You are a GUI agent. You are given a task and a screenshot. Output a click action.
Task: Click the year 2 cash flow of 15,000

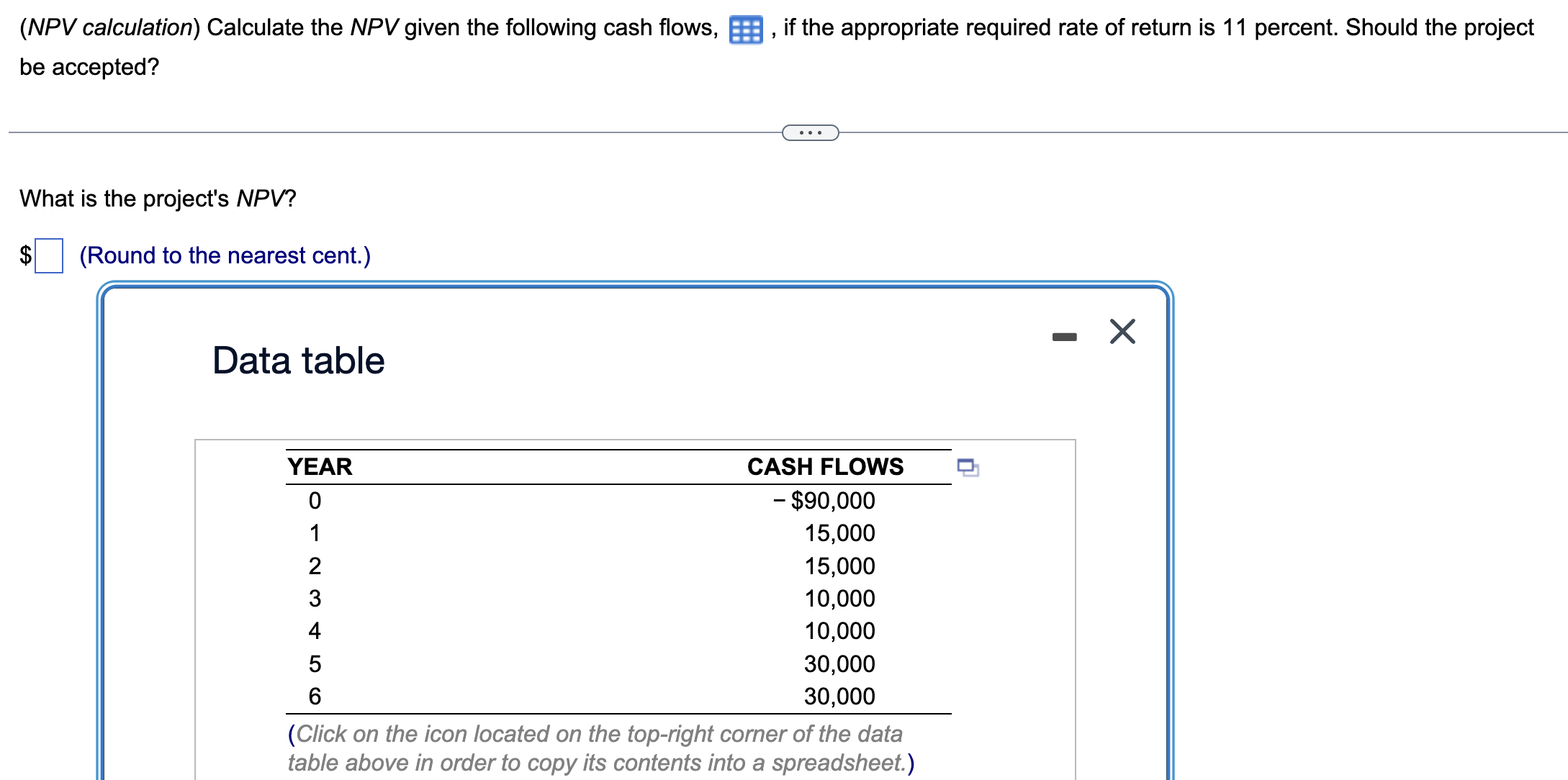click(839, 566)
